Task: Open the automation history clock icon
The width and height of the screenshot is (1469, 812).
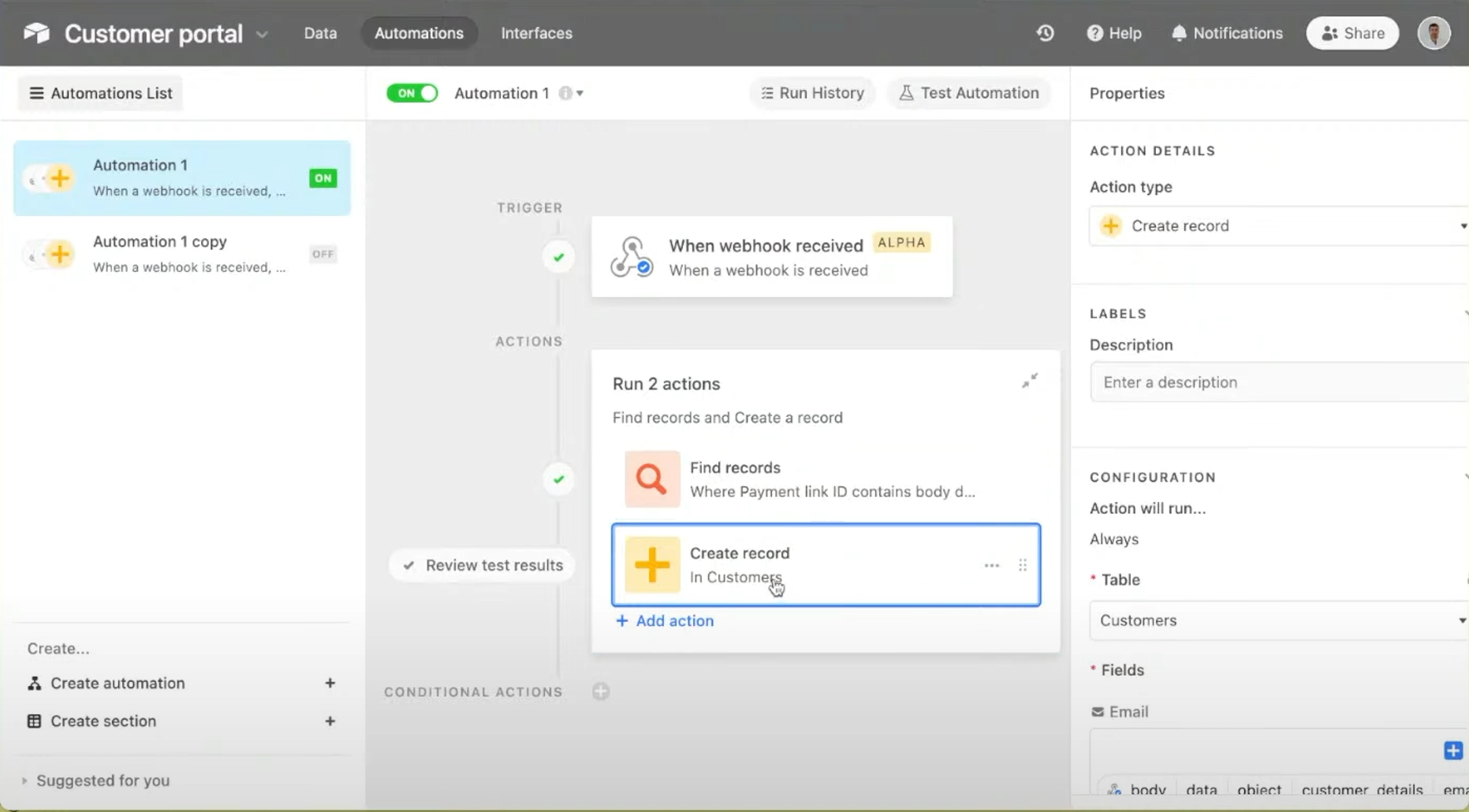Action: (x=1044, y=33)
